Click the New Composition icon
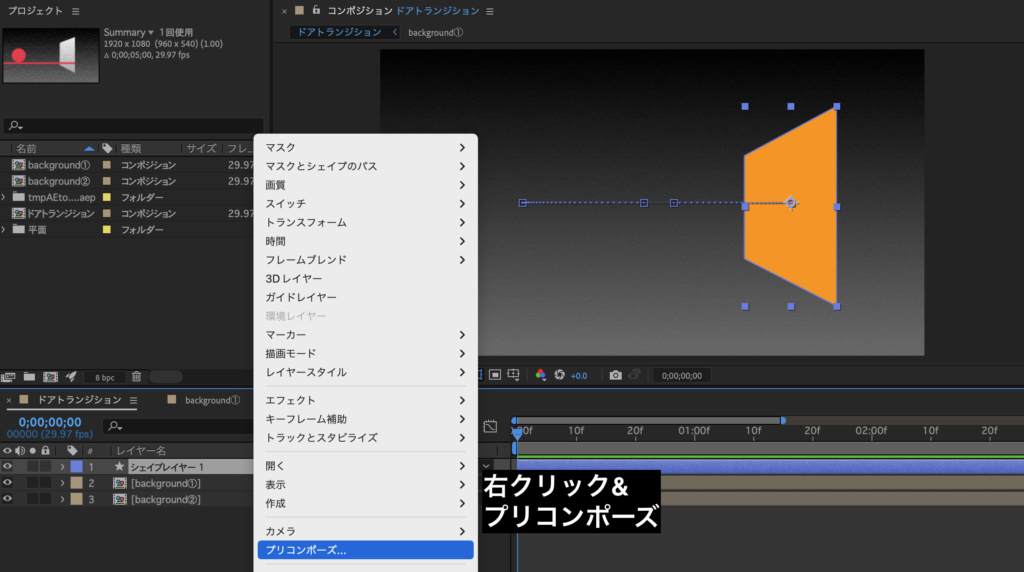This screenshot has height=572, width=1024. pos(50,377)
